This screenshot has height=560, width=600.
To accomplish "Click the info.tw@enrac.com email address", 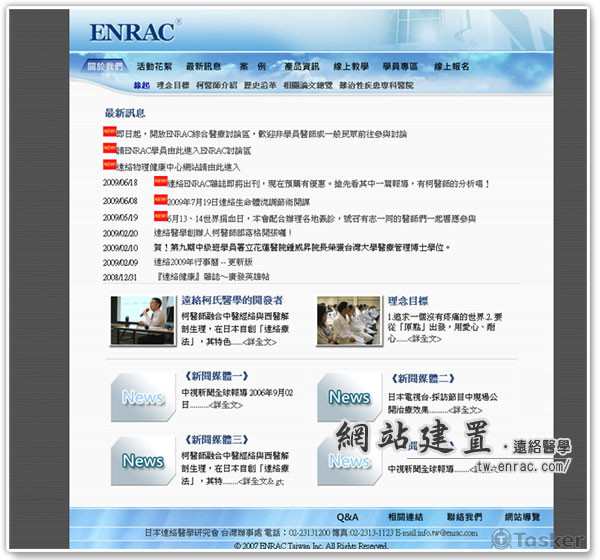I will click(x=447, y=533).
